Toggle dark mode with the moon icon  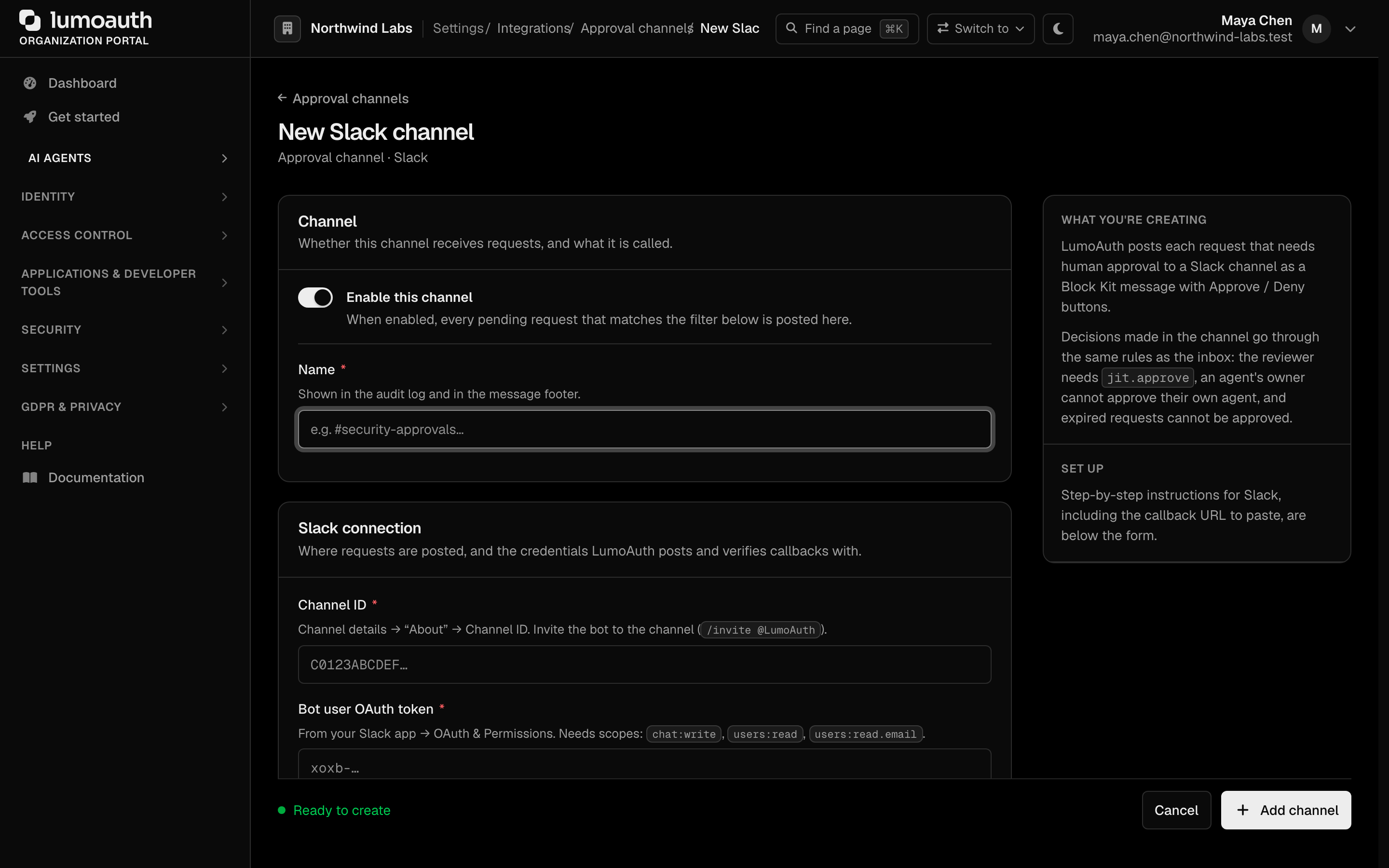tap(1058, 29)
